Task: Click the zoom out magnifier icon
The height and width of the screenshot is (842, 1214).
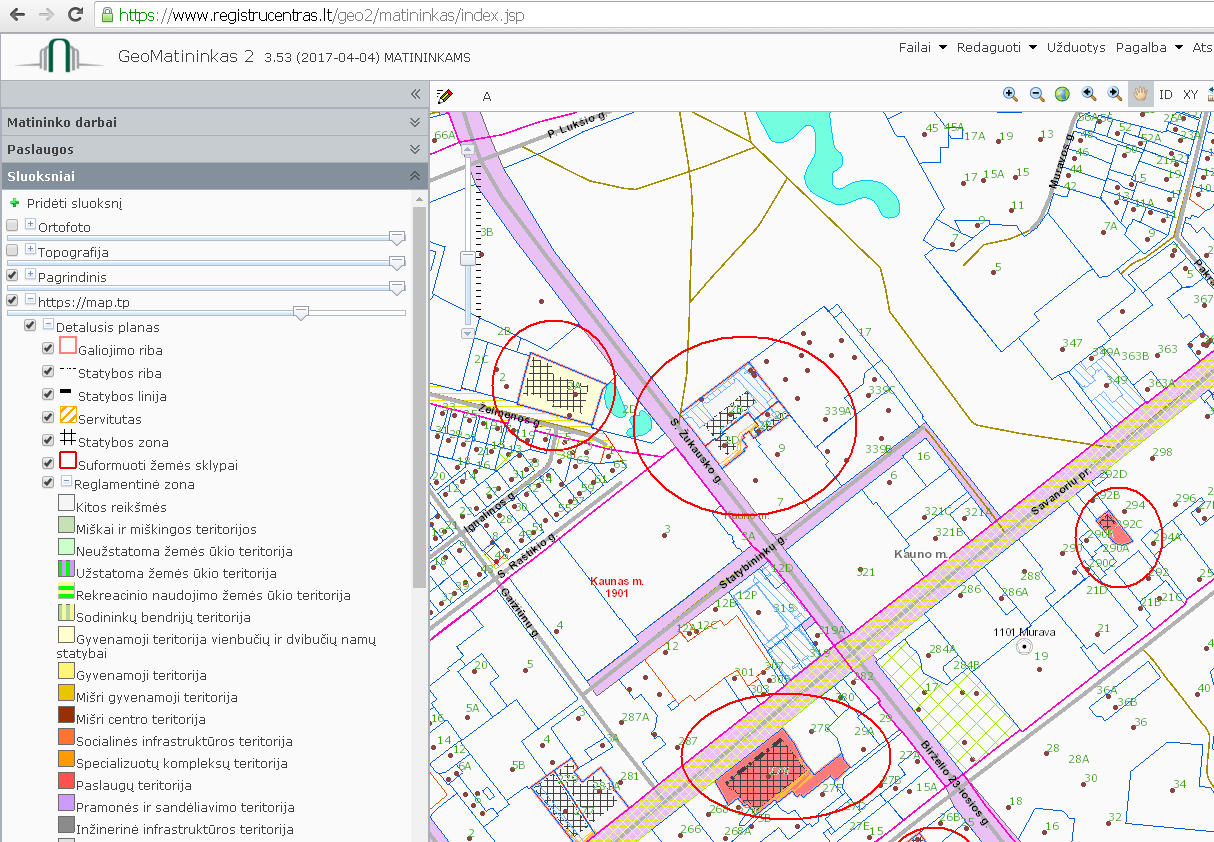Action: 1037,94
